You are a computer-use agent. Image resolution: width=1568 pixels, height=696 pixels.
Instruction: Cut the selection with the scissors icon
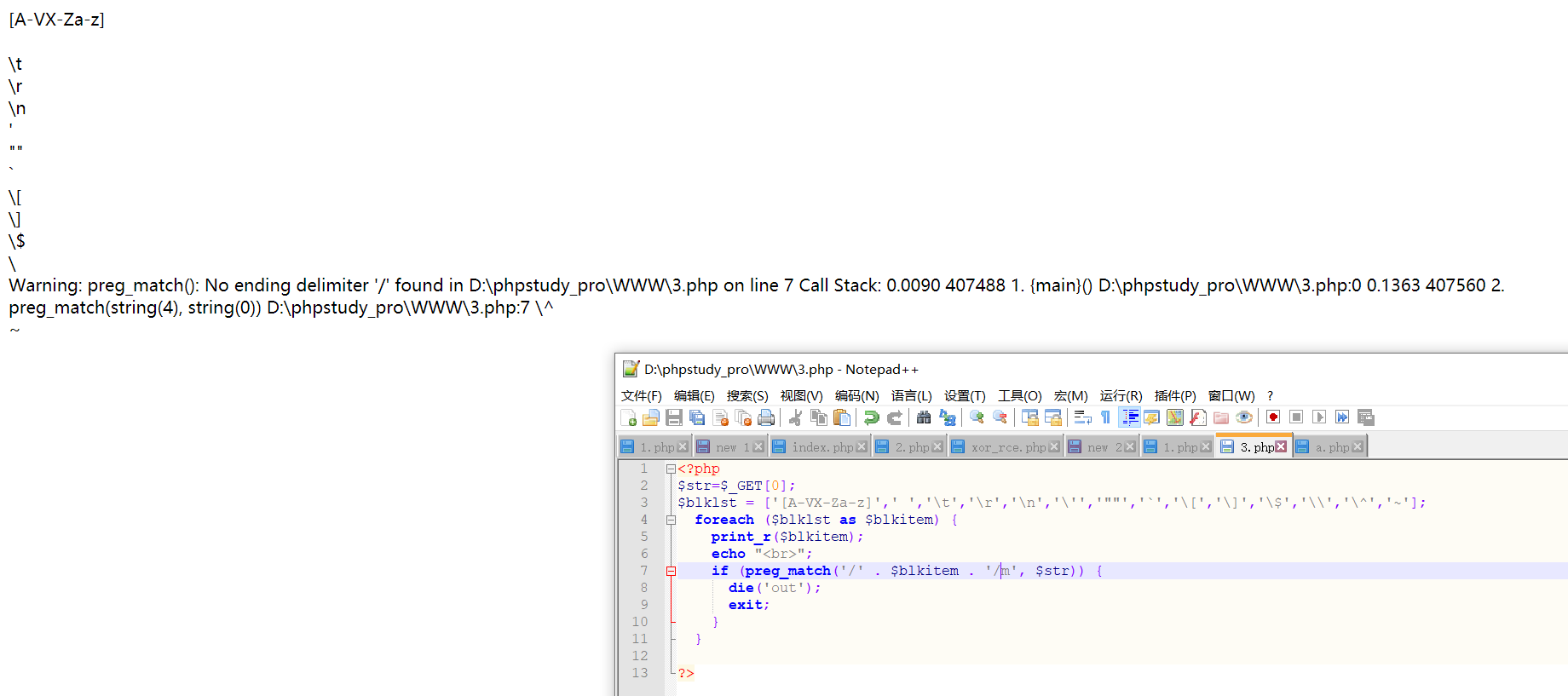pyautogui.click(x=796, y=417)
